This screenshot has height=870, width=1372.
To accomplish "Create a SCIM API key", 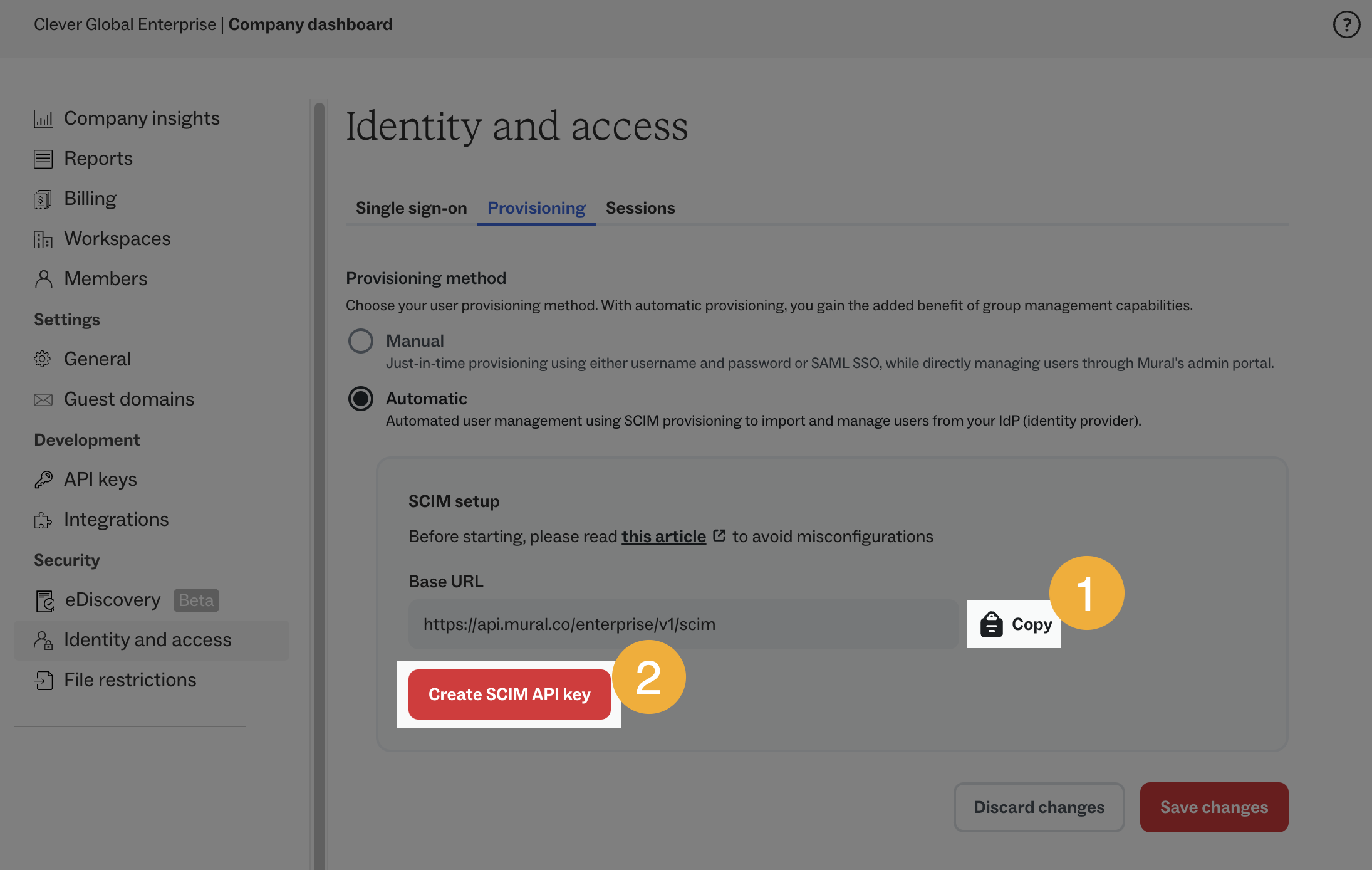I will (x=509, y=694).
